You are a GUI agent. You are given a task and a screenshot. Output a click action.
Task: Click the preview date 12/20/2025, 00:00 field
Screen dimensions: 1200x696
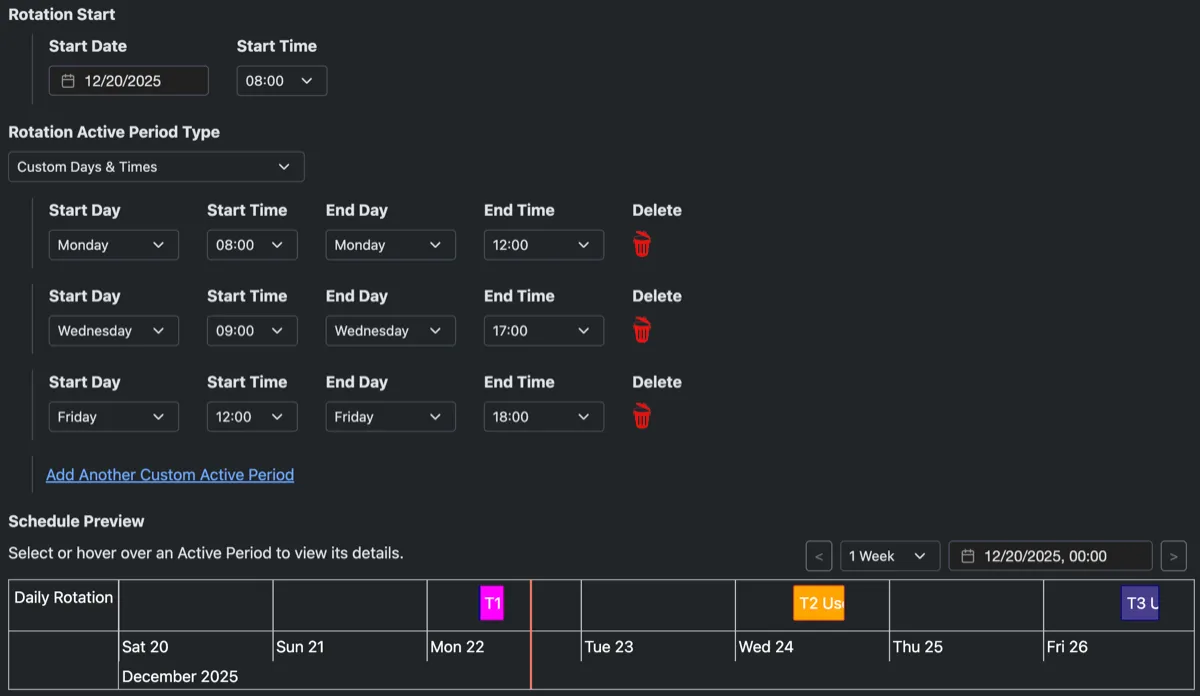click(x=1051, y=556)
